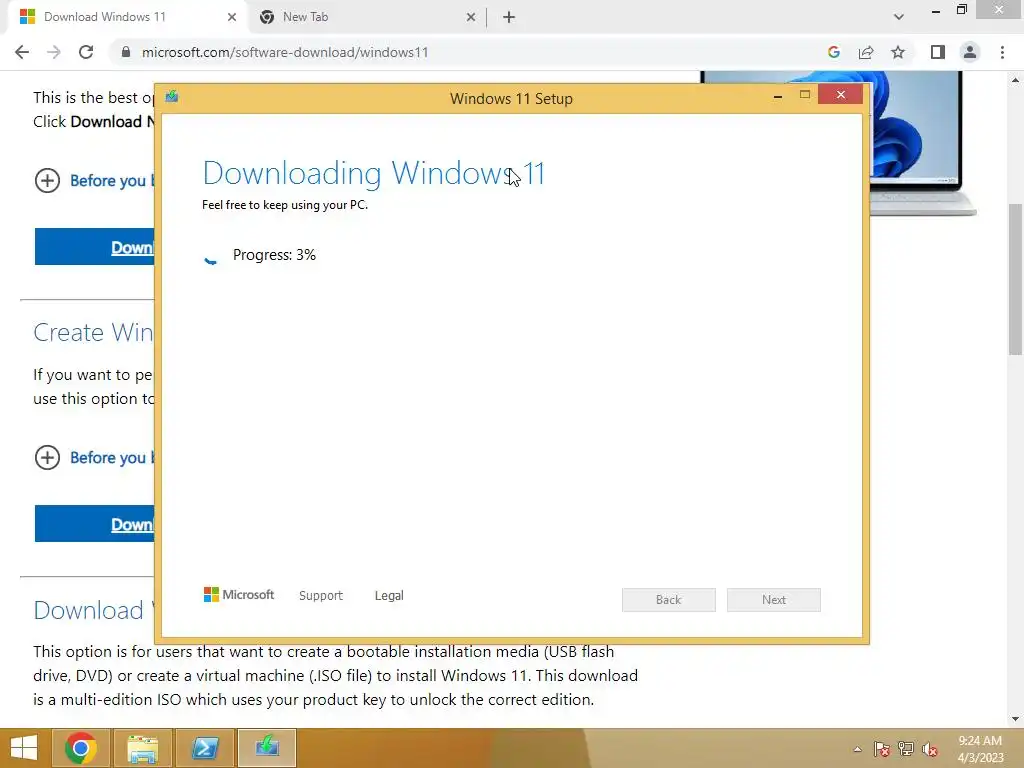Close the Windows 11 Setup window

pyautogui.click(x=840, y=95)
